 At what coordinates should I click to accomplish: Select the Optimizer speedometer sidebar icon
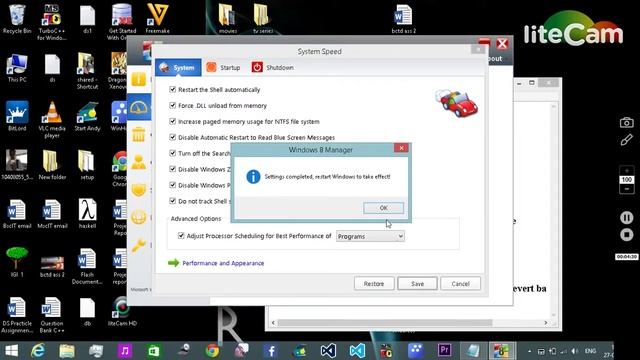[139, 107]
